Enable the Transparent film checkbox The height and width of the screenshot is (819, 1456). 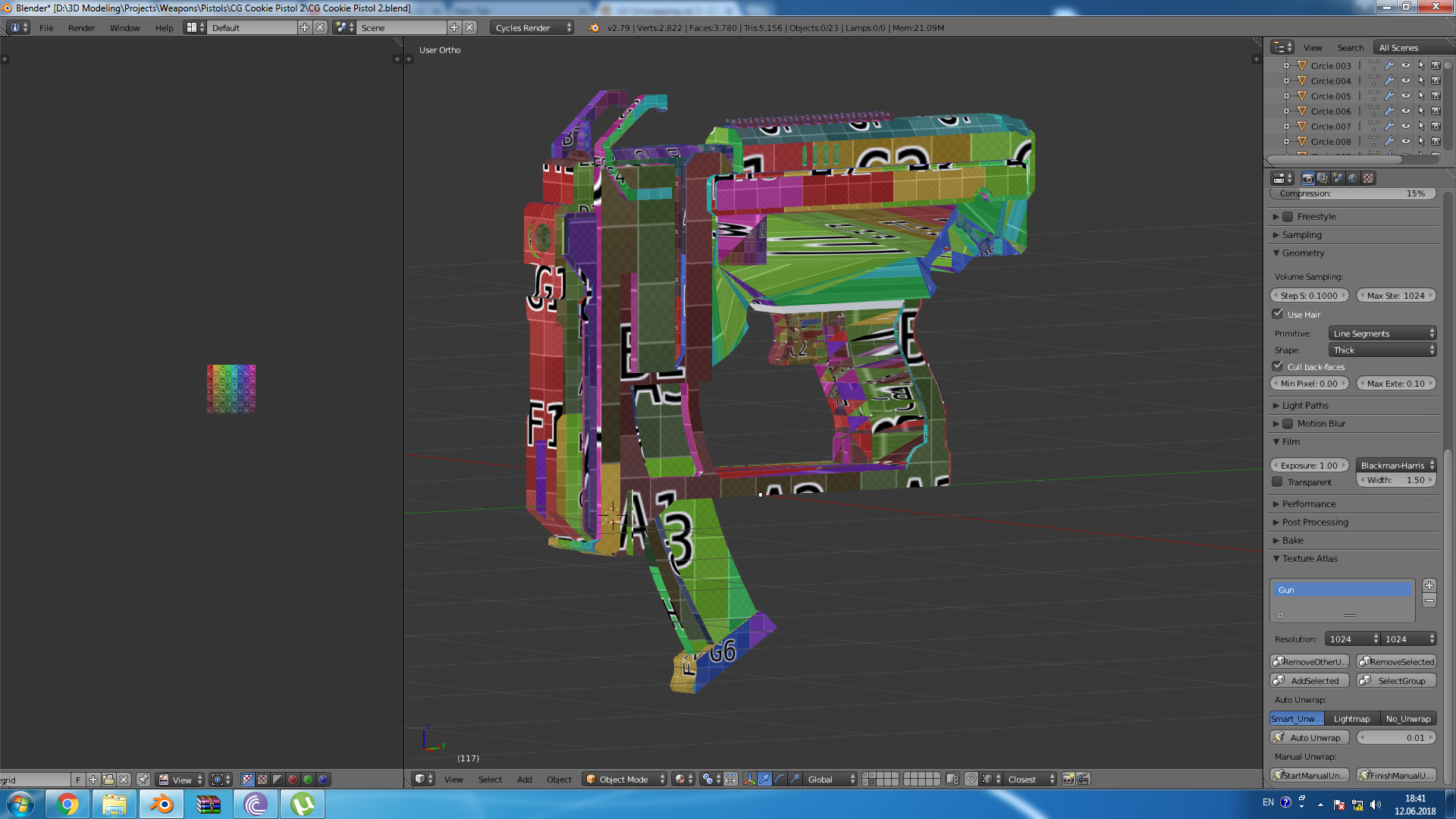tap(1278, 482)
